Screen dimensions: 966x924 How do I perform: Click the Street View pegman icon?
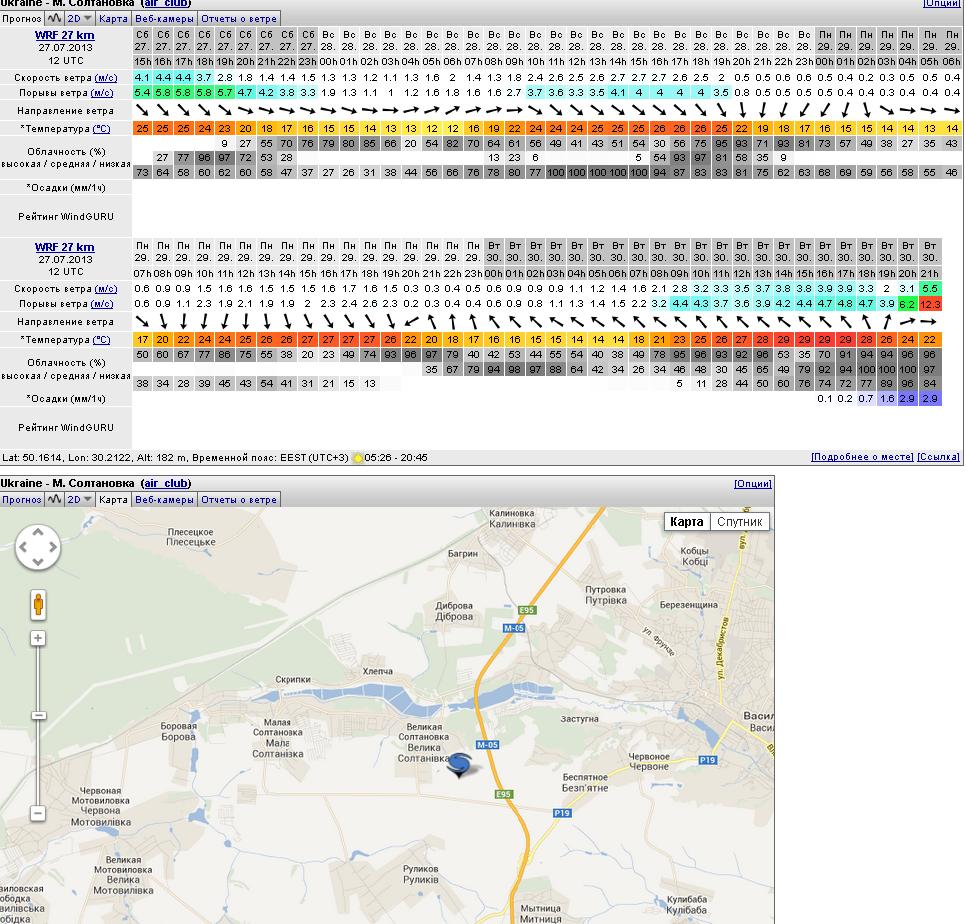[38, 605]
